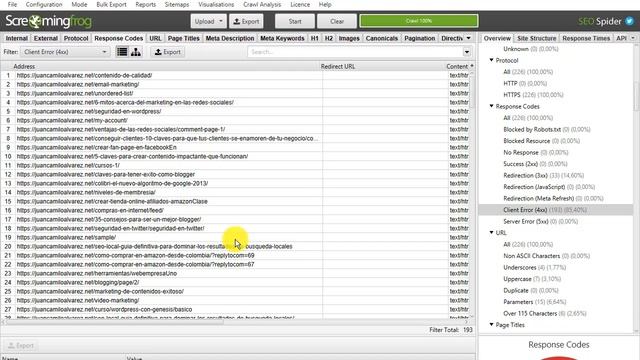This screenshot has height=360, width=640.
Task: Switch to the H2 tab
Action: [x=329, y=38]
